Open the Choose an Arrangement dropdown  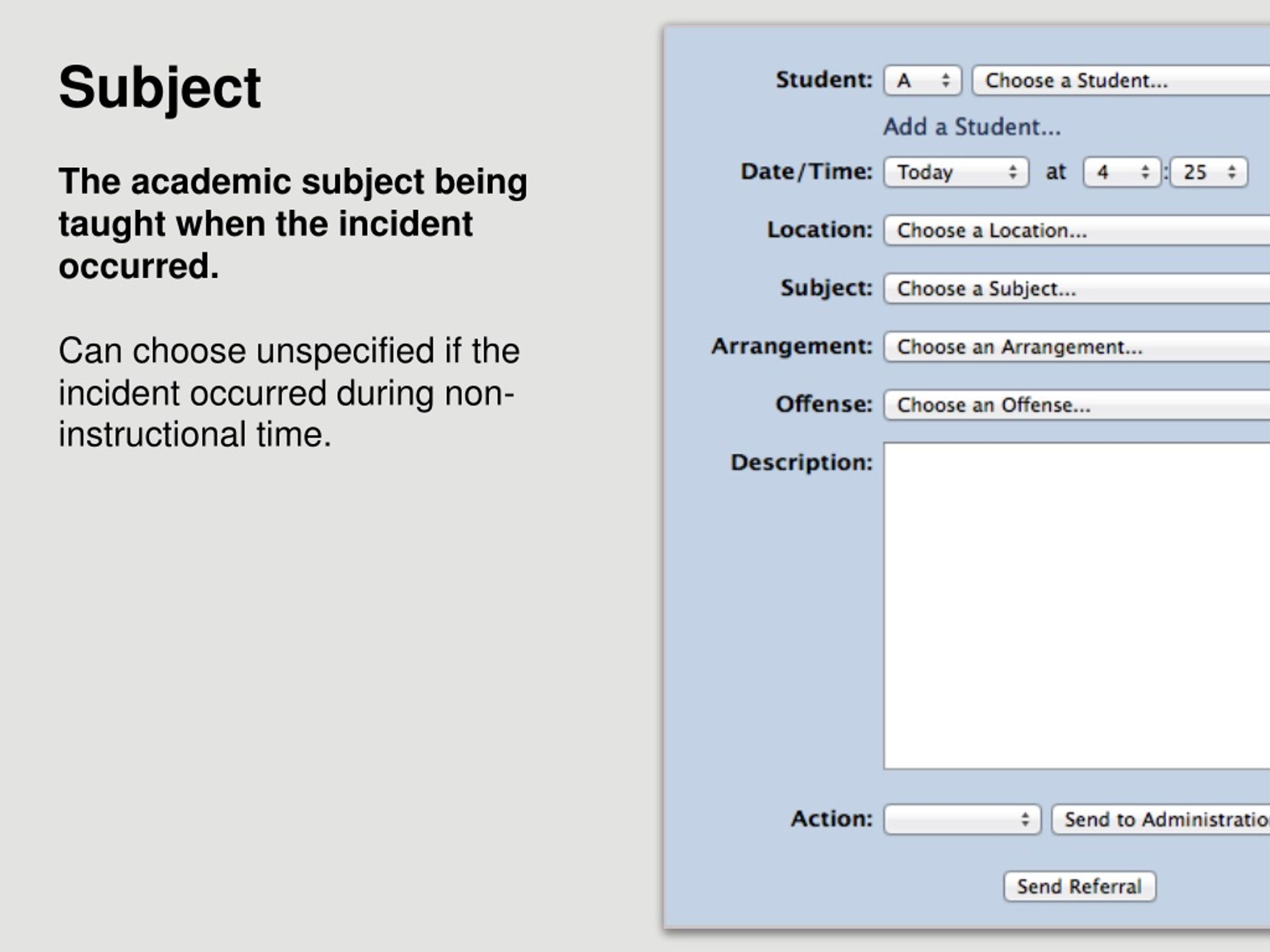(x=1077, y=347)
